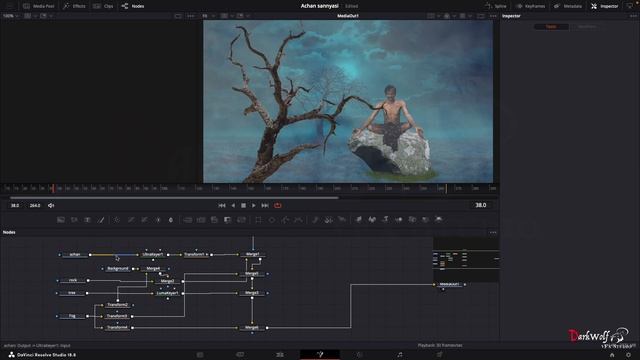Screen dimensions: 640x360
Task: Switch to the Fairlight page
Action: coord(400,355)
